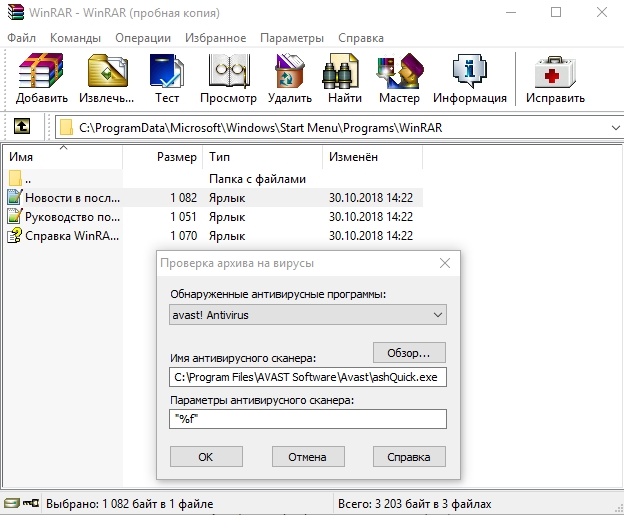Image resolution: width=624 pixels, height=515 pixels.
Task: Click the Справка button in the dialog
Action: pyautogui.click(x=409, y=456)
